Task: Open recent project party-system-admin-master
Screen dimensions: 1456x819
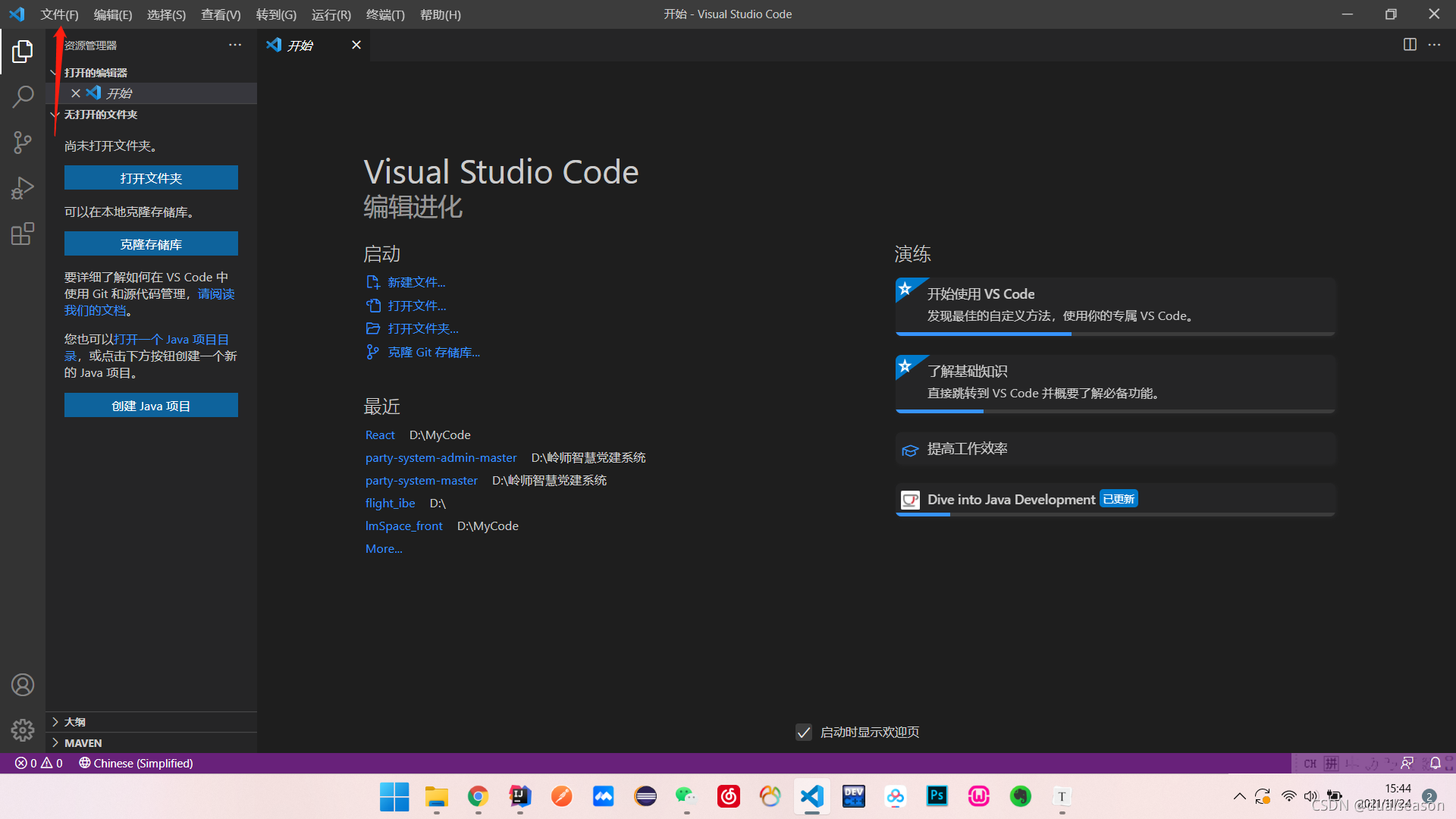Action: [441, 457]
